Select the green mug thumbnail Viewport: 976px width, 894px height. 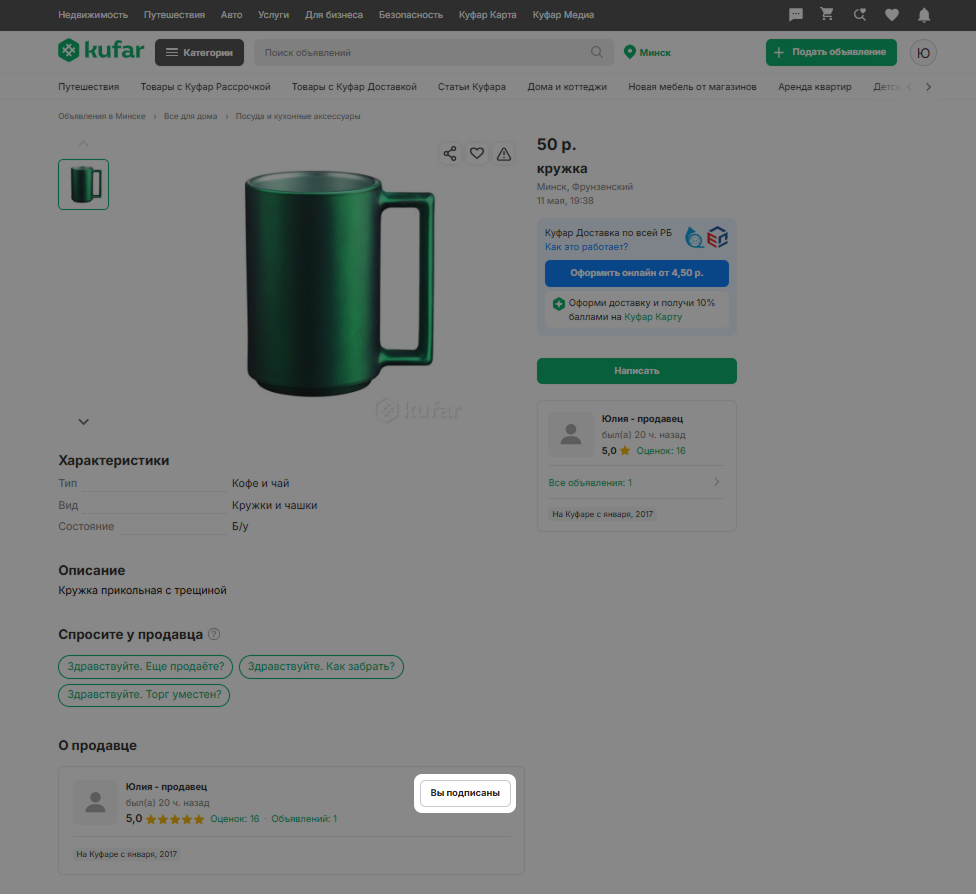[83, 184]
